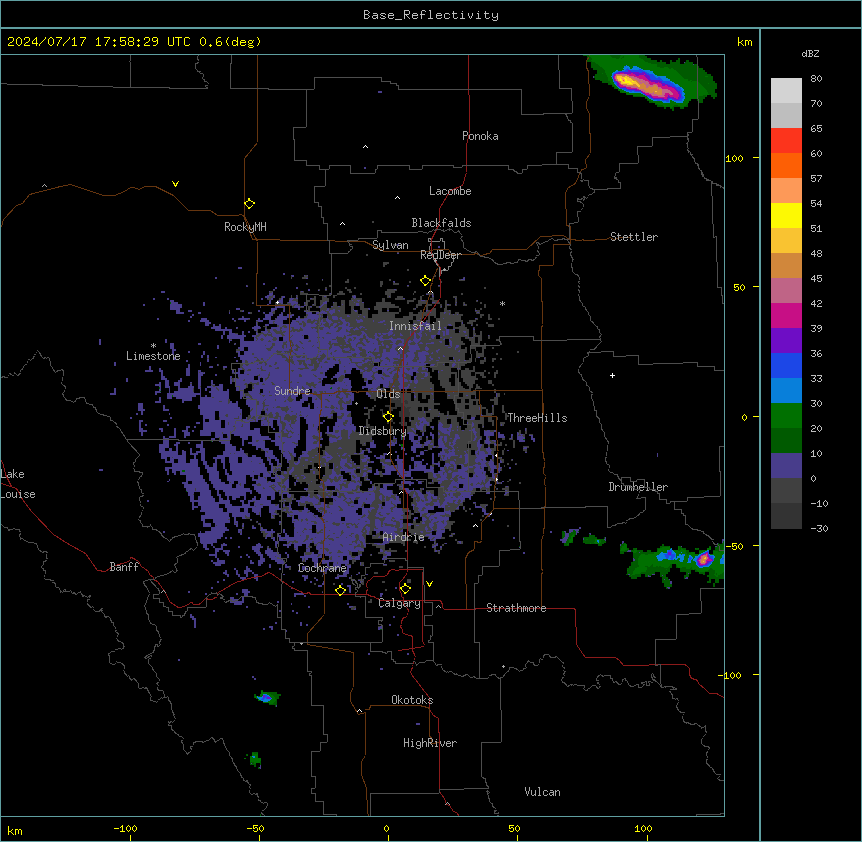Image resolution: width=862 pixels, height=842 pixels.
Task: Click the Didsbury town label
Action: click(383, 431)
